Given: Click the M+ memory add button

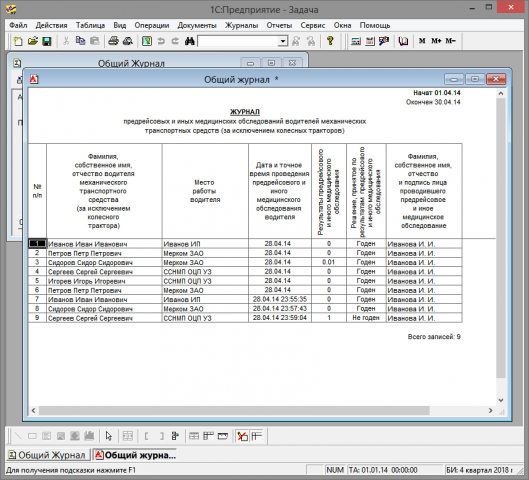Looking at the screenshot, I should pyautogui.click(x=436, y=41).
